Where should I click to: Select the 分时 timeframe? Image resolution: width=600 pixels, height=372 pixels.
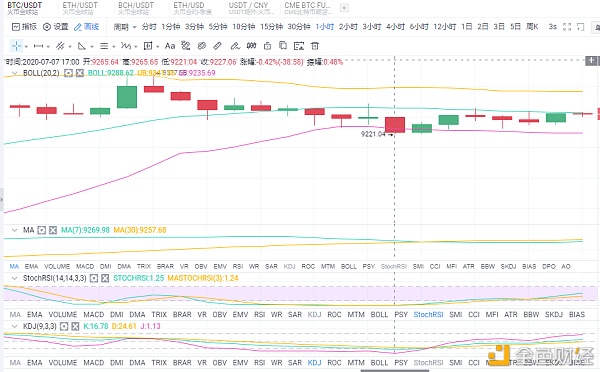pos(149,27)
